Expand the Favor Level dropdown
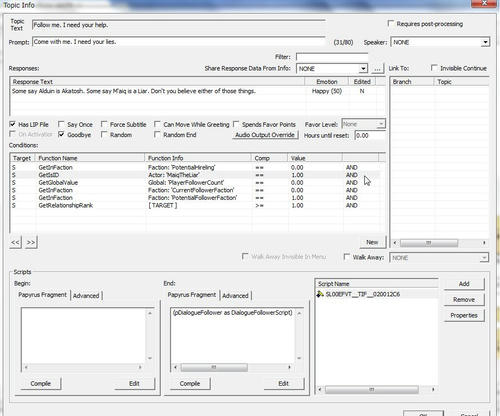This screenshot has height=416, width=500. (381, 124)
